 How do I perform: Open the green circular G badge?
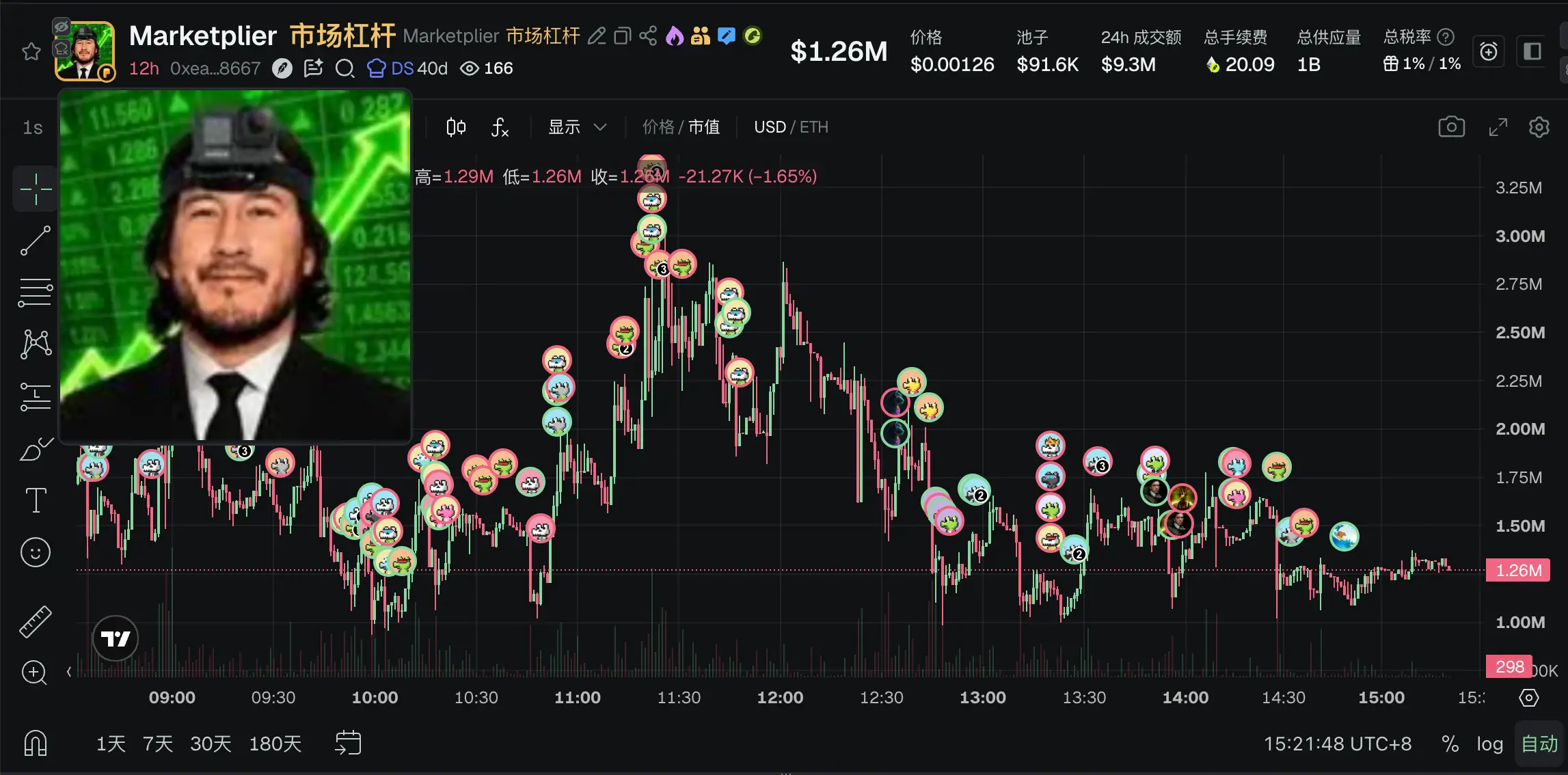click(x=753, y=36)
